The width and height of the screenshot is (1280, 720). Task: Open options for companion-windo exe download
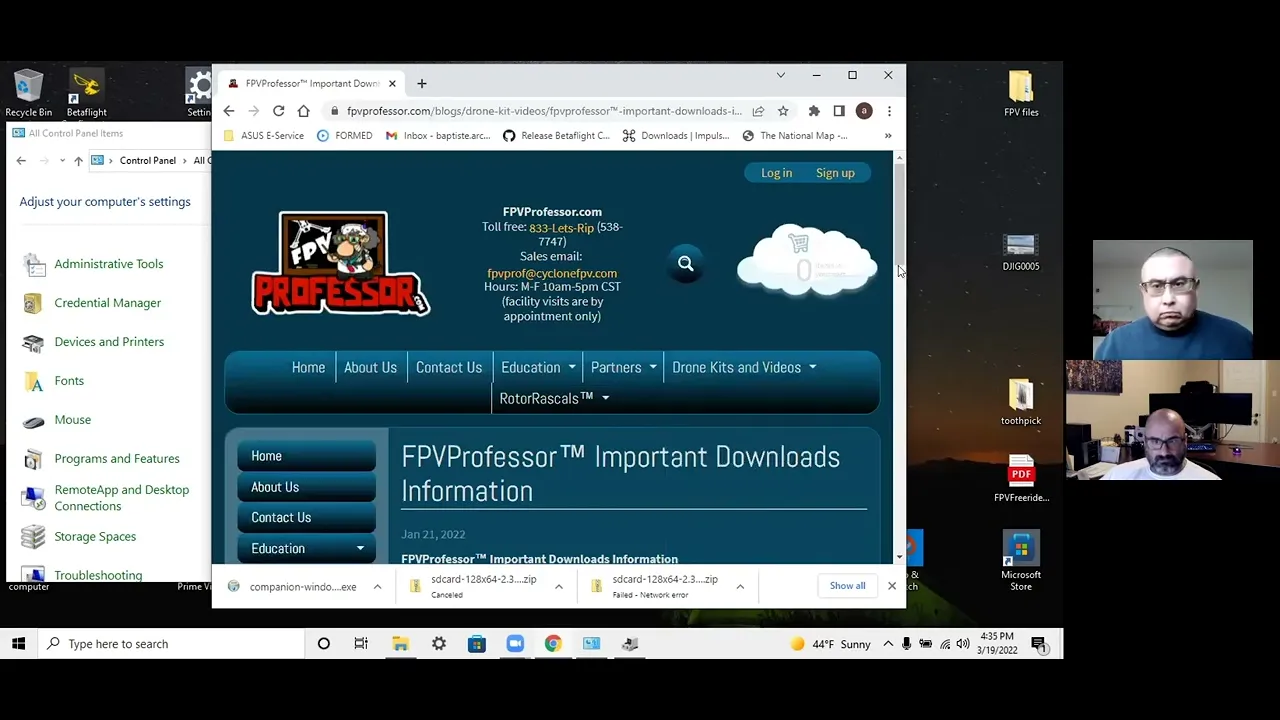click(377, 587)
